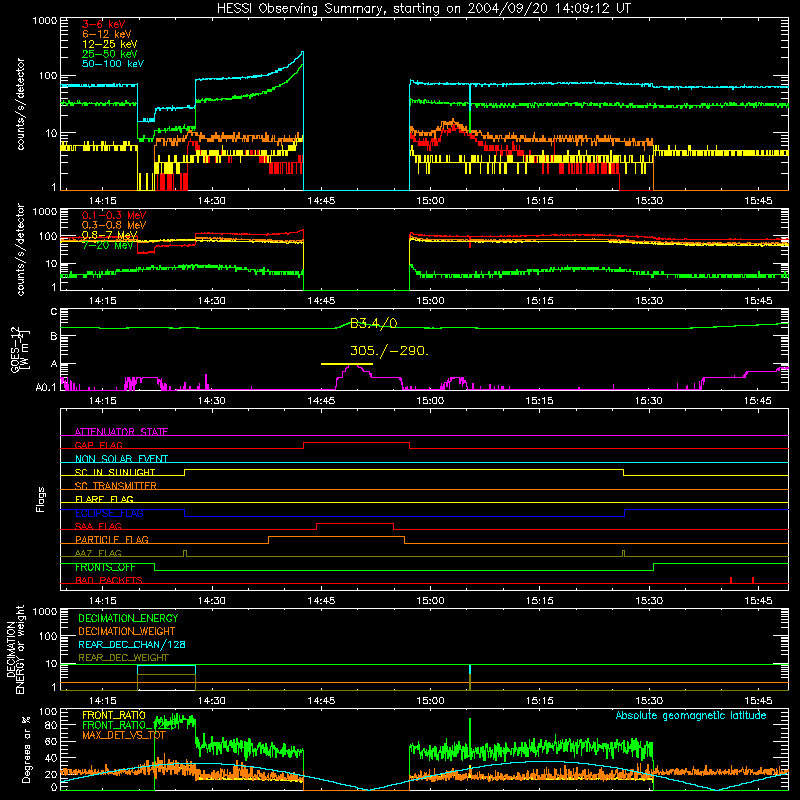800x800 pixels.
Task: Click the Flags panel axis label
Action: (40, 499)
